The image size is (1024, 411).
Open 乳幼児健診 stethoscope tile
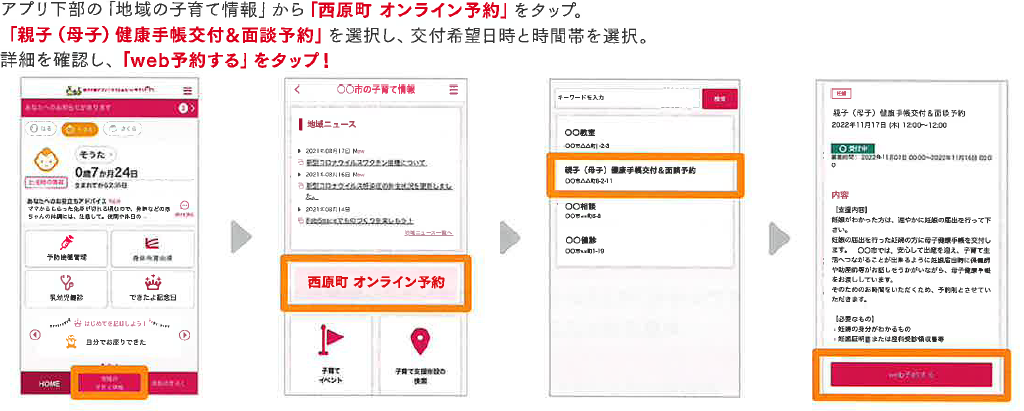(x=68, y=288)
